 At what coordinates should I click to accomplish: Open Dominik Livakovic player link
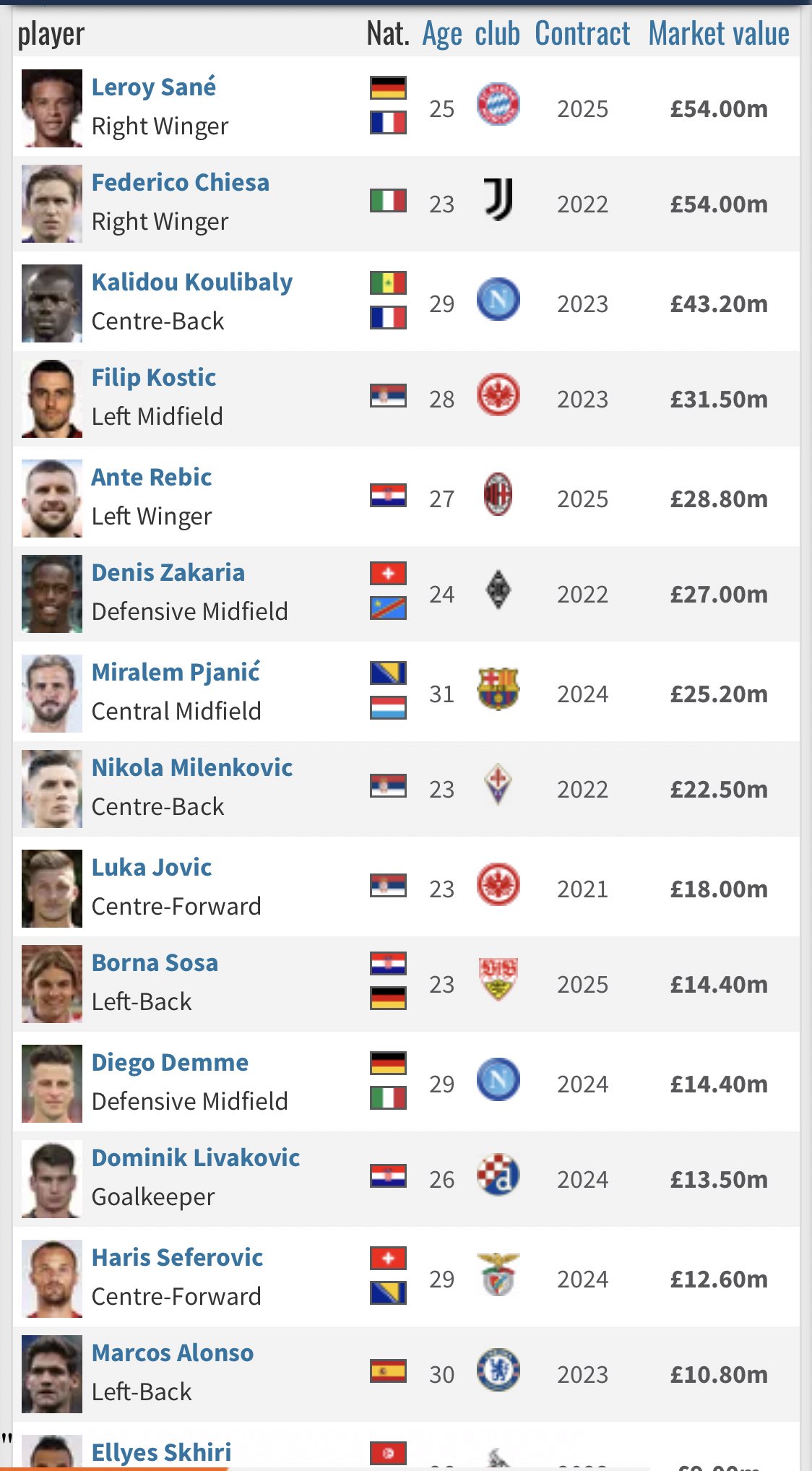(196, 1157)
